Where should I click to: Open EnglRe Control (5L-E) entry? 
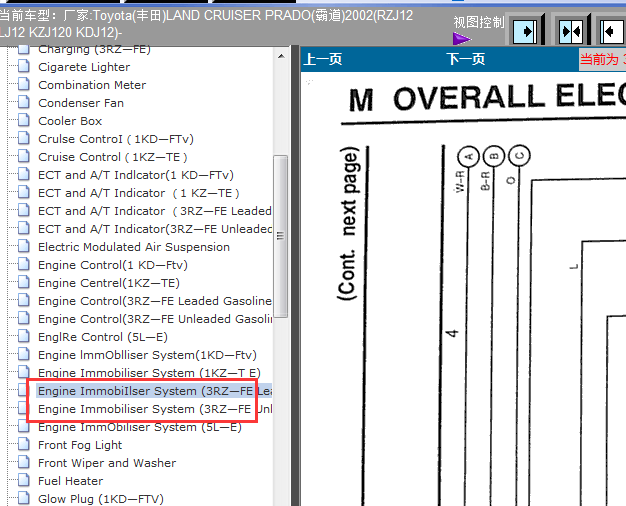[103, 337]
